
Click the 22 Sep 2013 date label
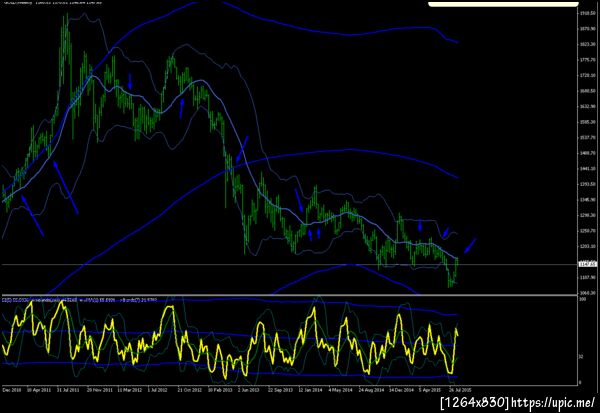280,390
